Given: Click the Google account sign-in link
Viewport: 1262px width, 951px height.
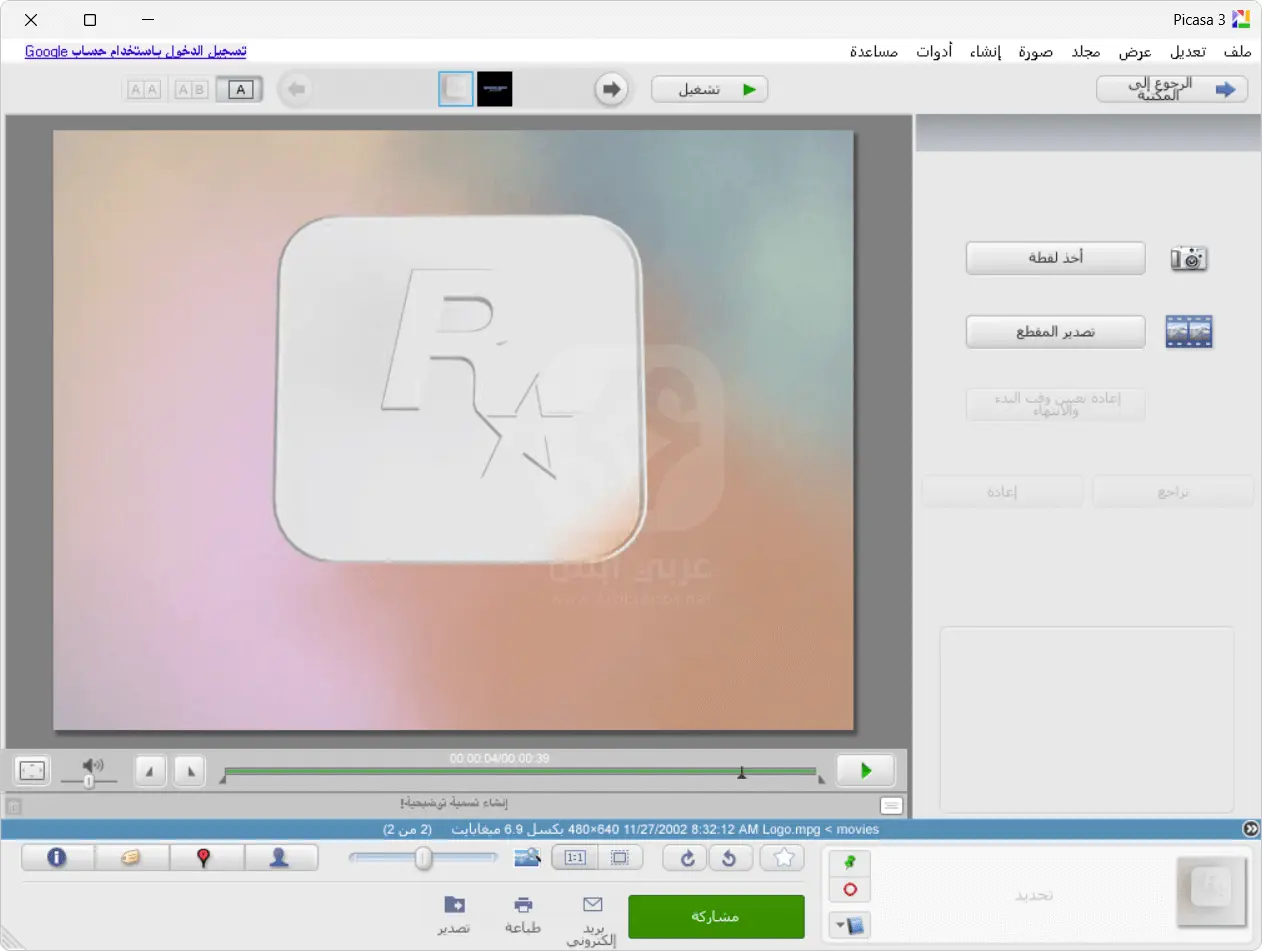Looking at the screenshot, I should [135, 51].
